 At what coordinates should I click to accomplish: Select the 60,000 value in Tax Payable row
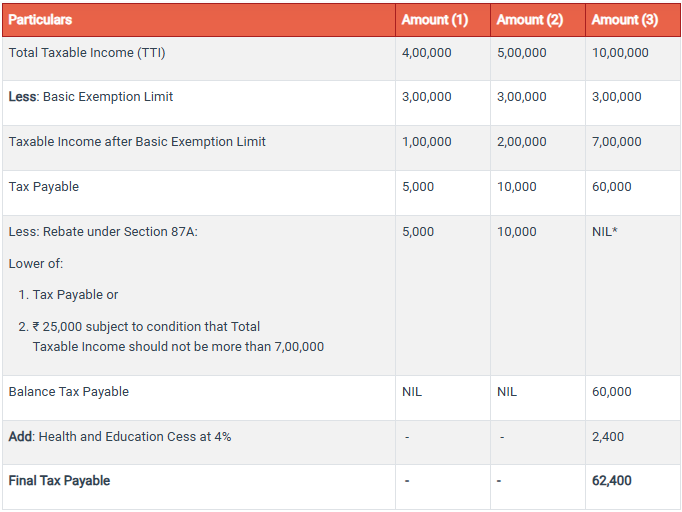pos(611,187)
